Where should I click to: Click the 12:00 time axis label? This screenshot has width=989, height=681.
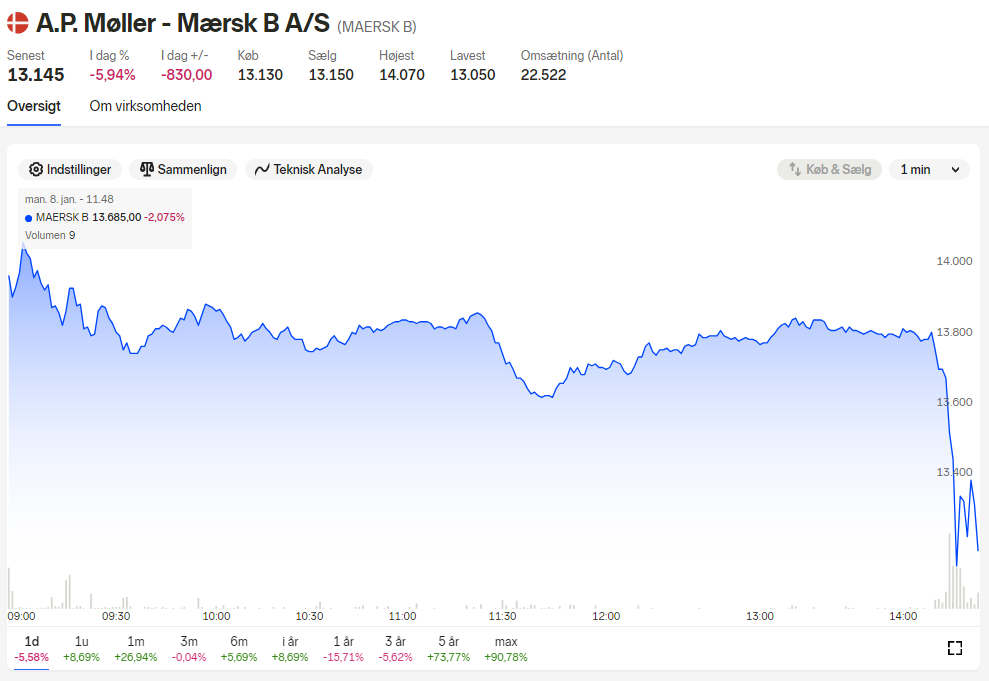click(x=606, y=616)
